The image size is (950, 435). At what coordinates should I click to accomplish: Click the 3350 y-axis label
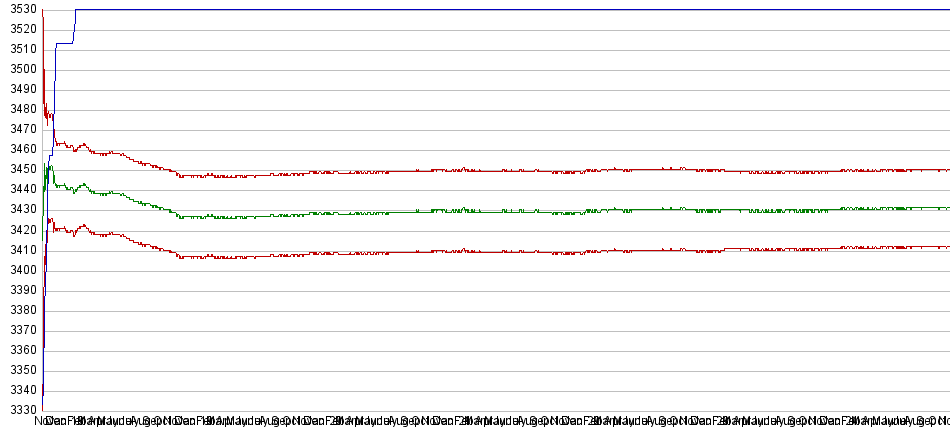pos(19,369)
